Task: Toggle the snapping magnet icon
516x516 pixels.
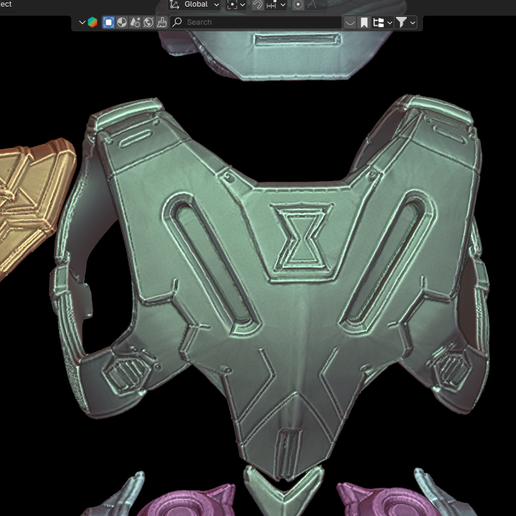Action: pyautogui.click(x=257, y=5)
